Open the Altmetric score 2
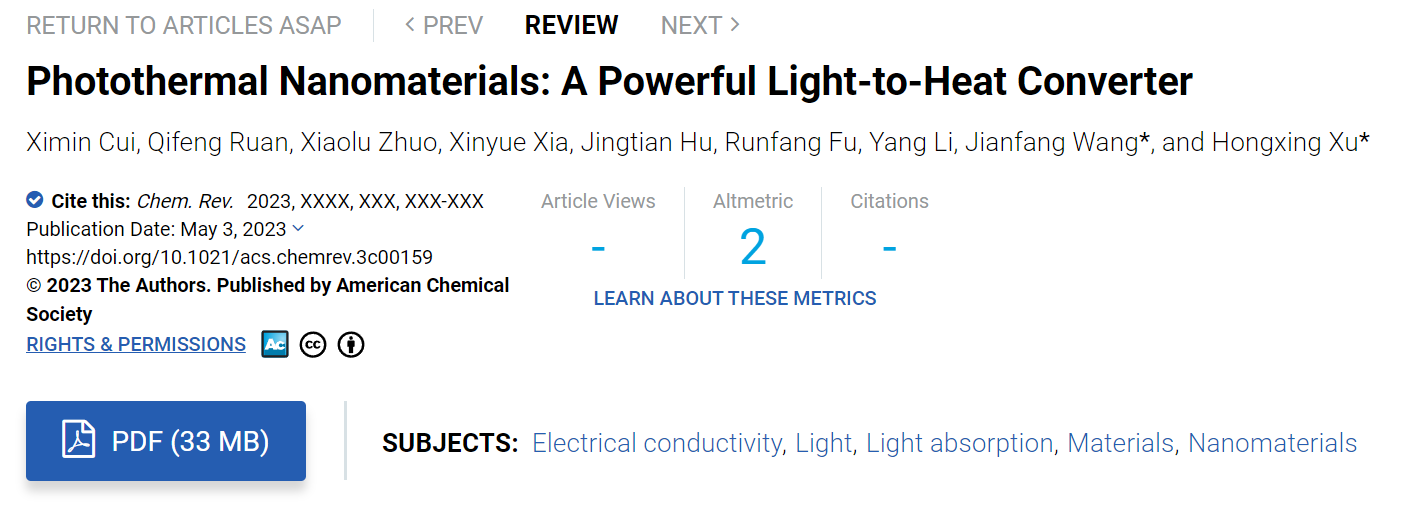The height and width of the screenshot is (520, 1408). point(753,247)
